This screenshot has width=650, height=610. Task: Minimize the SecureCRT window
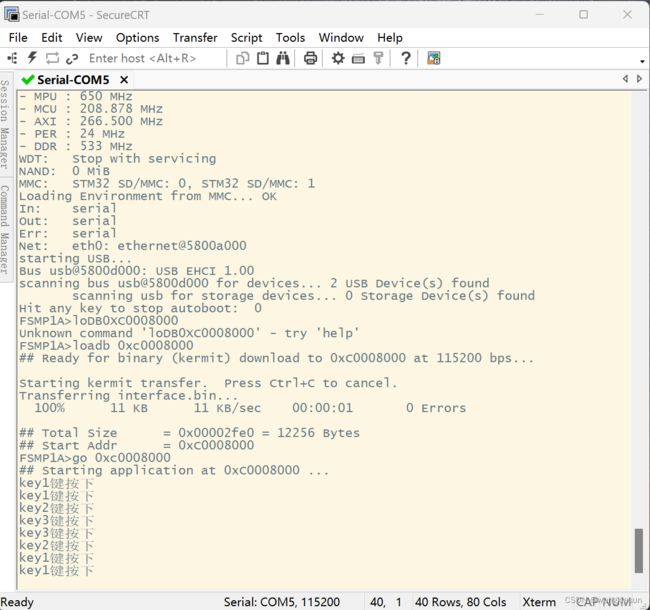click(540, 15)
